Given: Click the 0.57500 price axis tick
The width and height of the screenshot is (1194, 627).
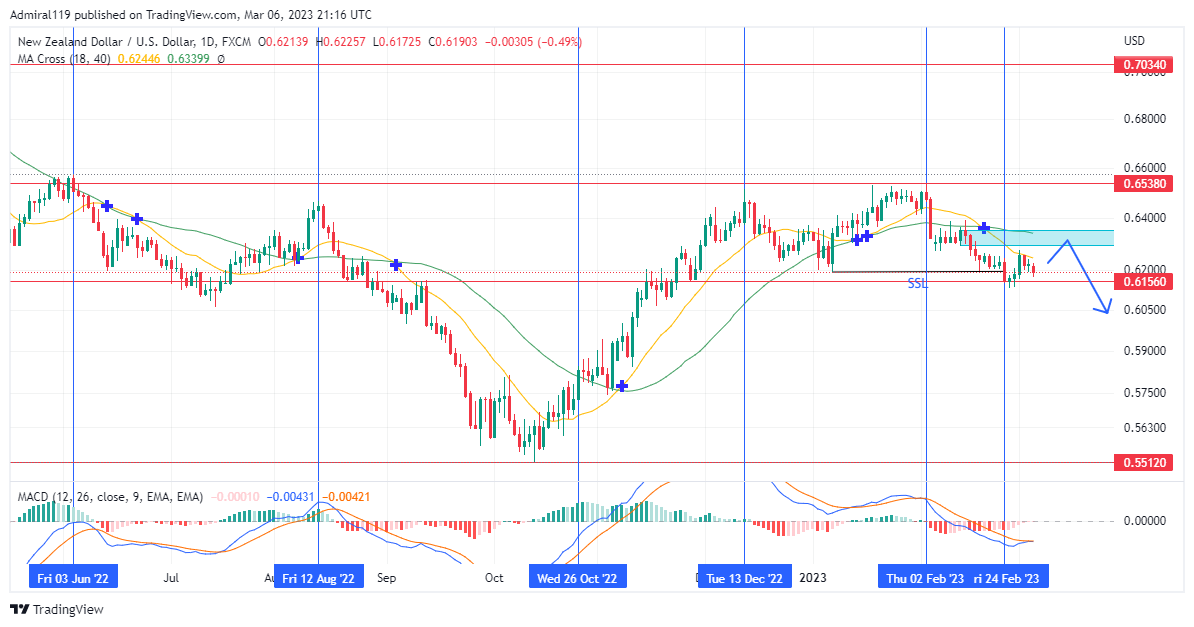Looking at the screenshot, I should [1145, 393].
